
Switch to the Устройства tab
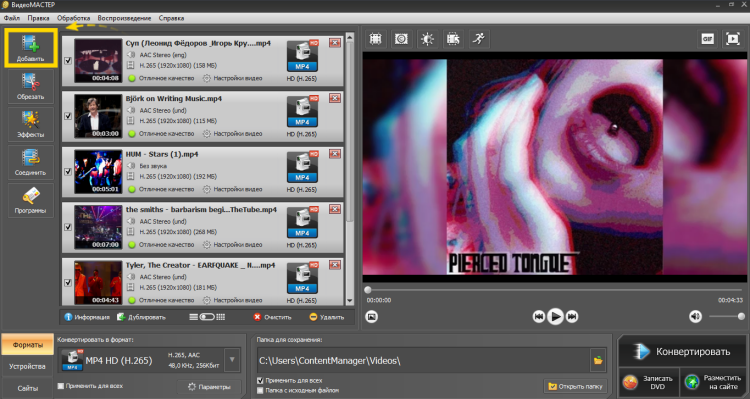pos(27,366)
